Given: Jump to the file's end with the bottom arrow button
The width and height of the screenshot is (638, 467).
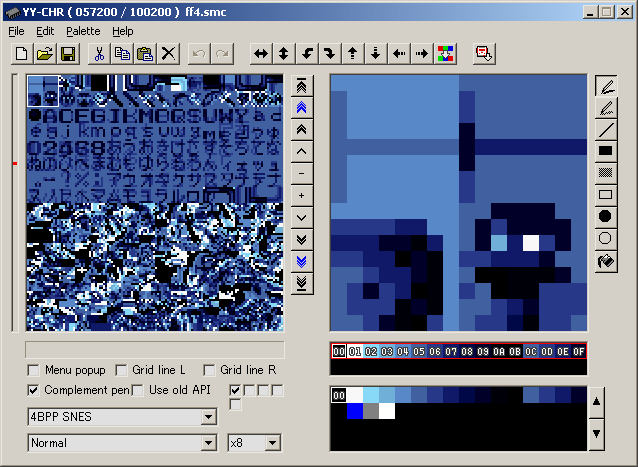Looking at the screenshot, I should pyautogui.click(x=302, y=283).
